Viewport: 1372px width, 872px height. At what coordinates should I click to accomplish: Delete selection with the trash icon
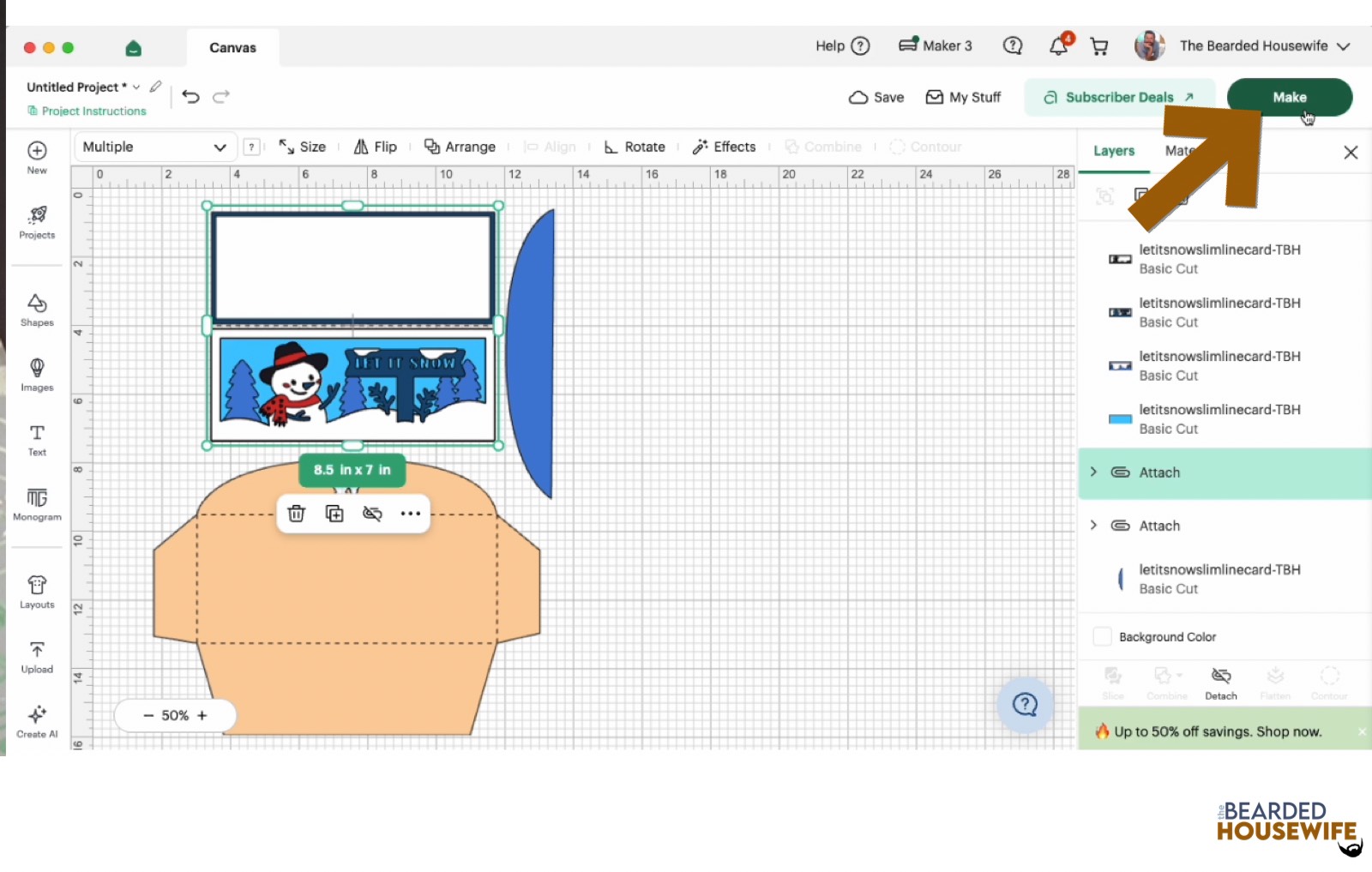tap(296, 514)
